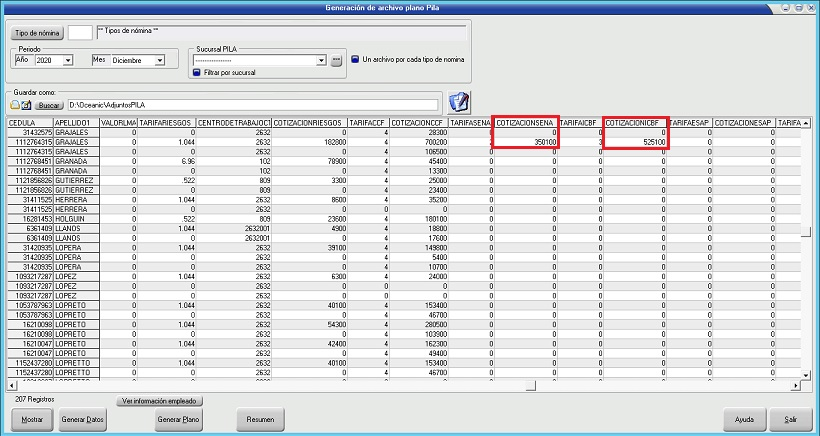The width and height of the screenshot is (820, 436).
Task: Click the notepad checklist icon beside path field
Action: [459, 102]
